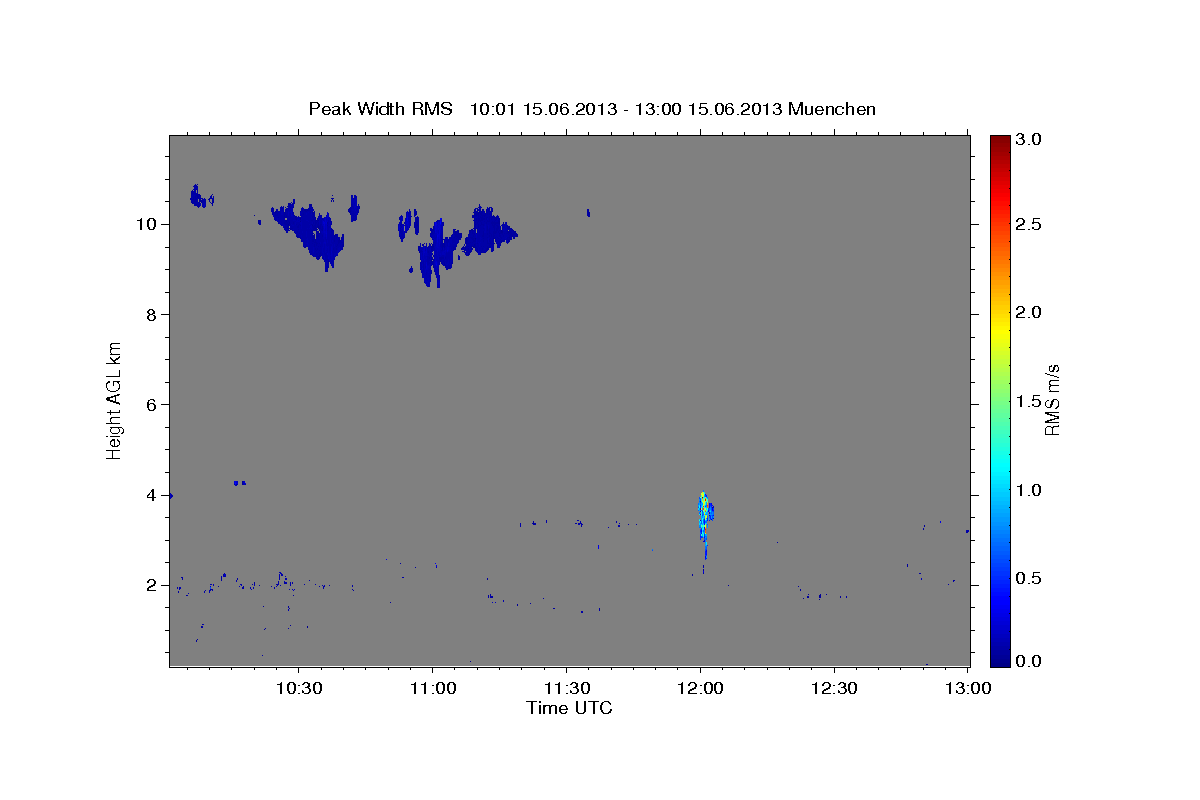Click the small cloud patch near 10:07 at 10.6 km

coord(199,196)
